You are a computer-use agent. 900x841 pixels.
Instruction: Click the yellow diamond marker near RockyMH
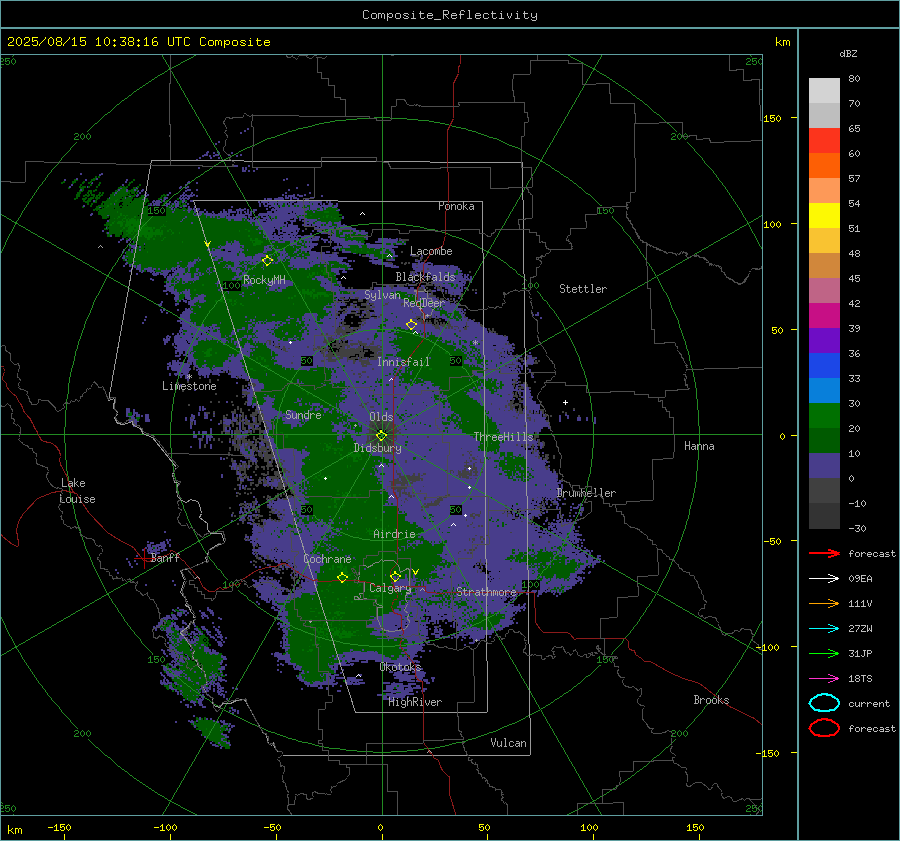[x=267, y=261]
